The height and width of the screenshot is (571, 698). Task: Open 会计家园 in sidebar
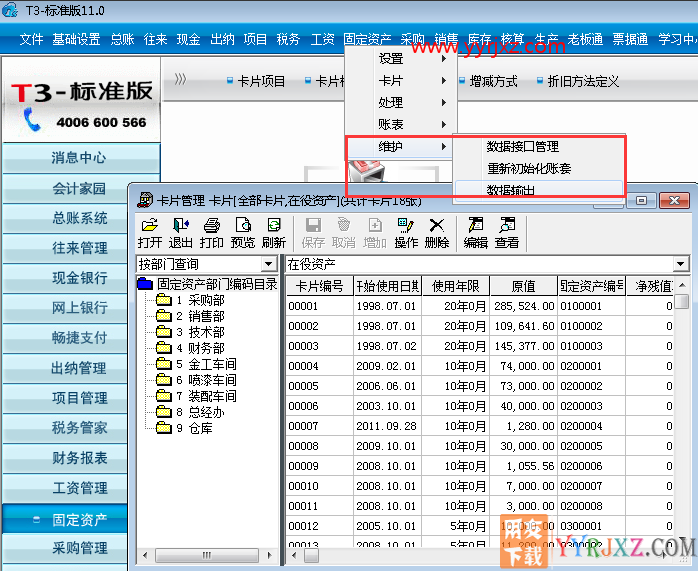tap(79, 188)
